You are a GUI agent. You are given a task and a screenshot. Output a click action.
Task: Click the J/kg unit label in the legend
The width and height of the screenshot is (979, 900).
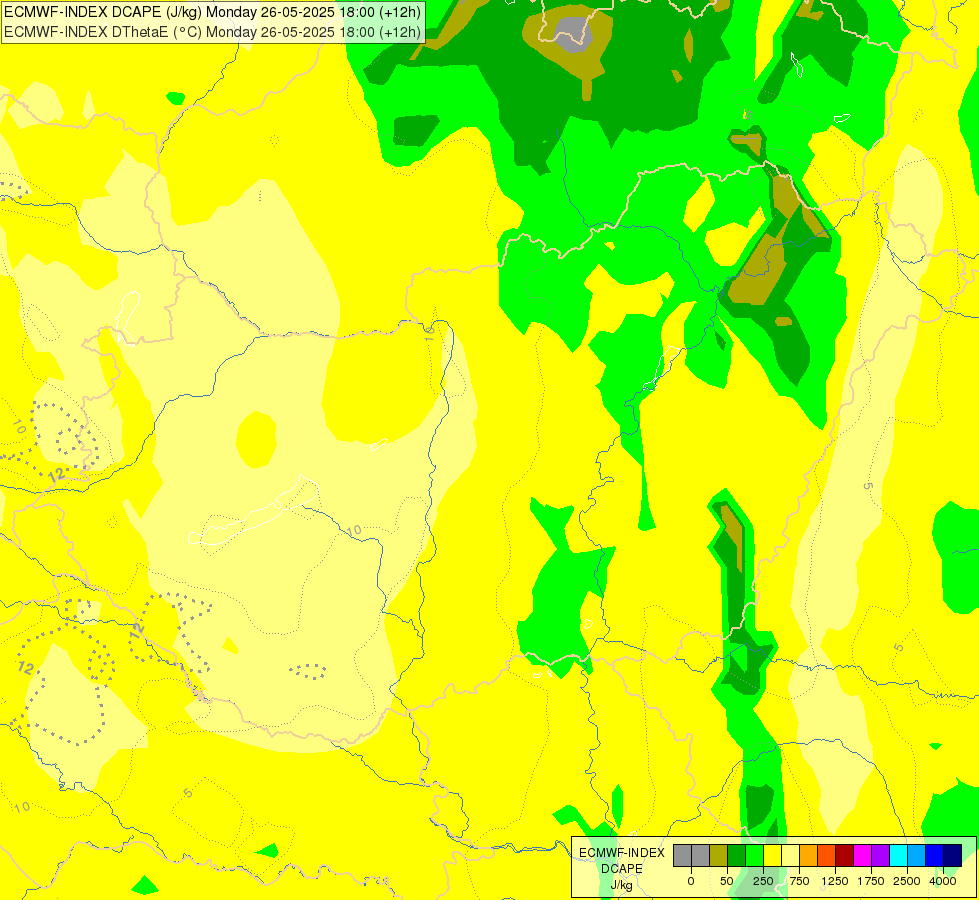coord(622,886)
